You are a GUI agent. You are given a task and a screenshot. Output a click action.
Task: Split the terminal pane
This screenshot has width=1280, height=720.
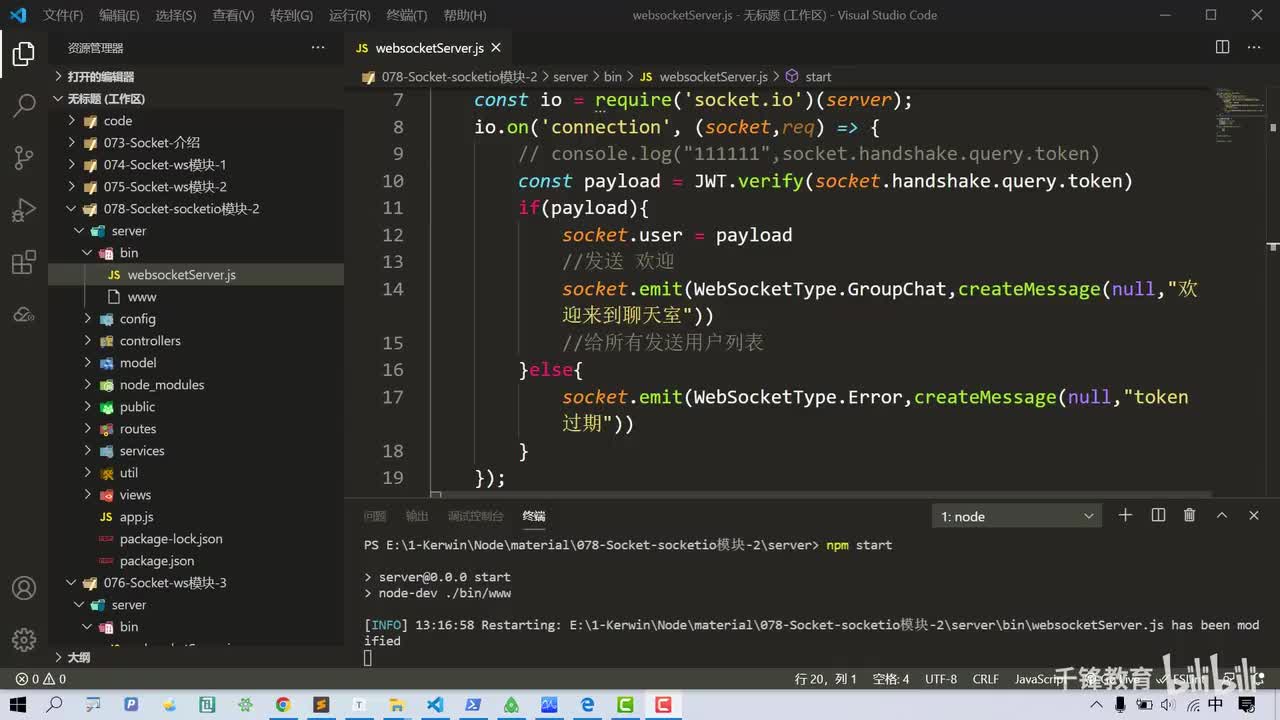pyautogui.click(x=1158, y=515)
